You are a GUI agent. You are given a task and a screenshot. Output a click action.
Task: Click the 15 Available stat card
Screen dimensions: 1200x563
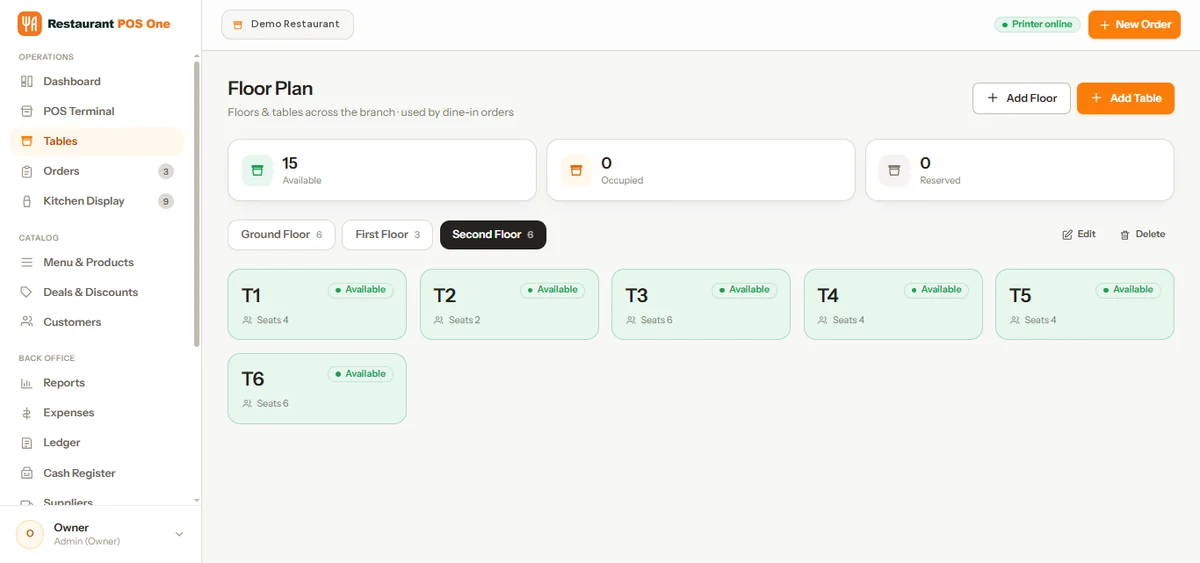pyautogui.click(x=382, y=170)
